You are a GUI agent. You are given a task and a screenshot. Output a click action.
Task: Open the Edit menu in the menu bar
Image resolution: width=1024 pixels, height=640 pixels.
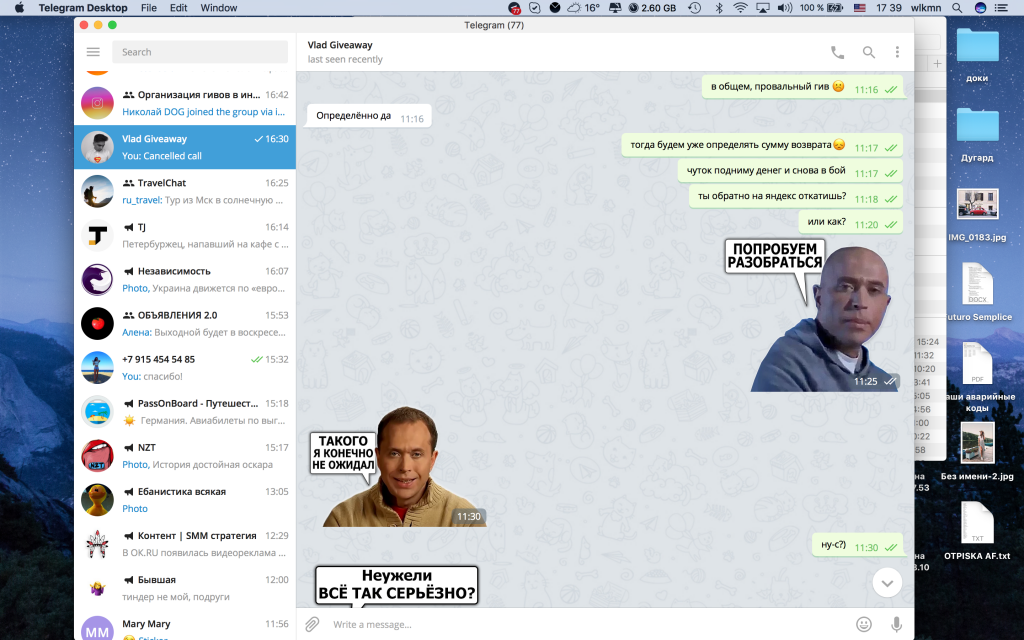pyautogui.click(x=178, y=8)
